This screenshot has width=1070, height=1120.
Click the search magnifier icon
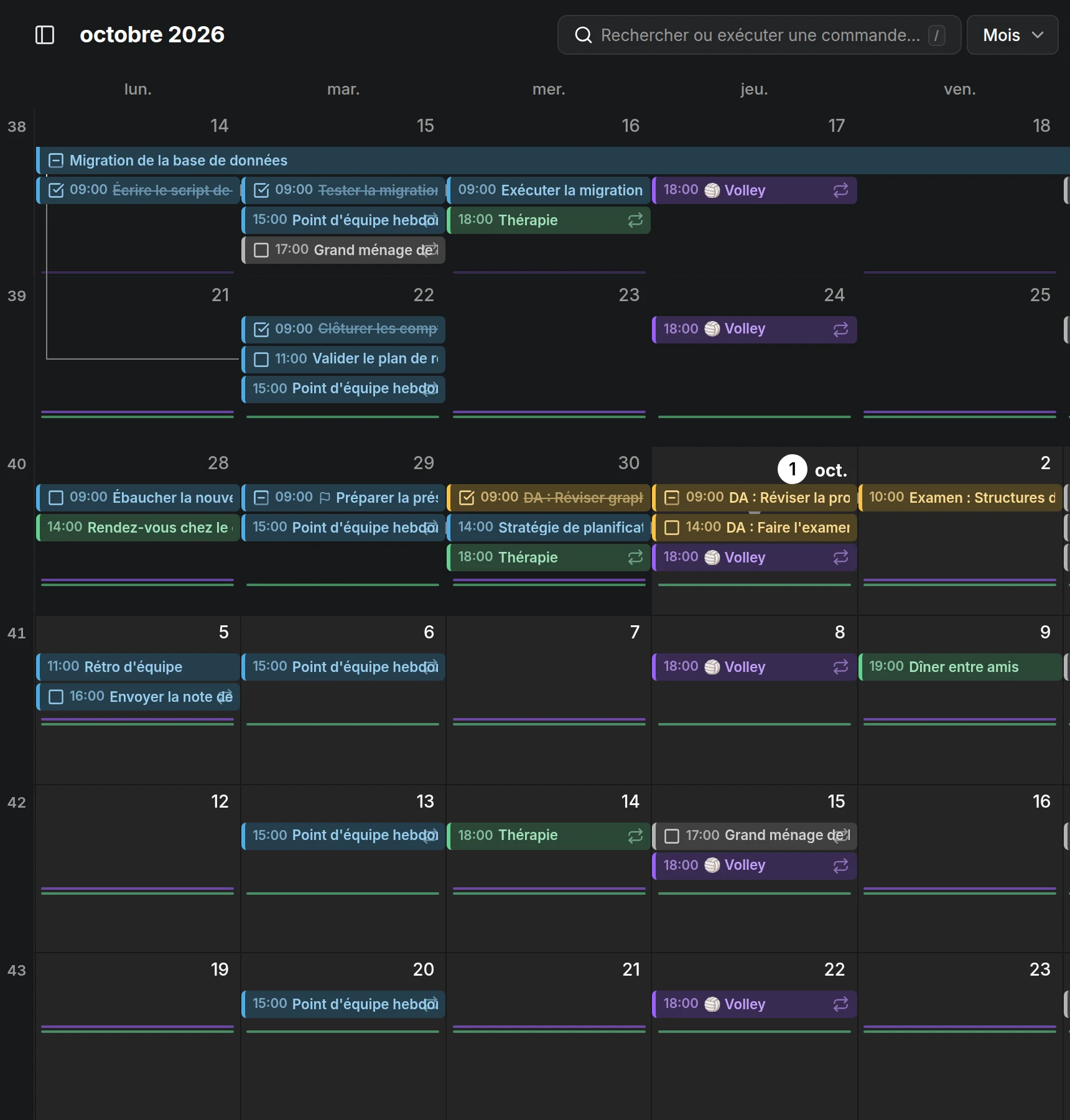coord(583,35)
